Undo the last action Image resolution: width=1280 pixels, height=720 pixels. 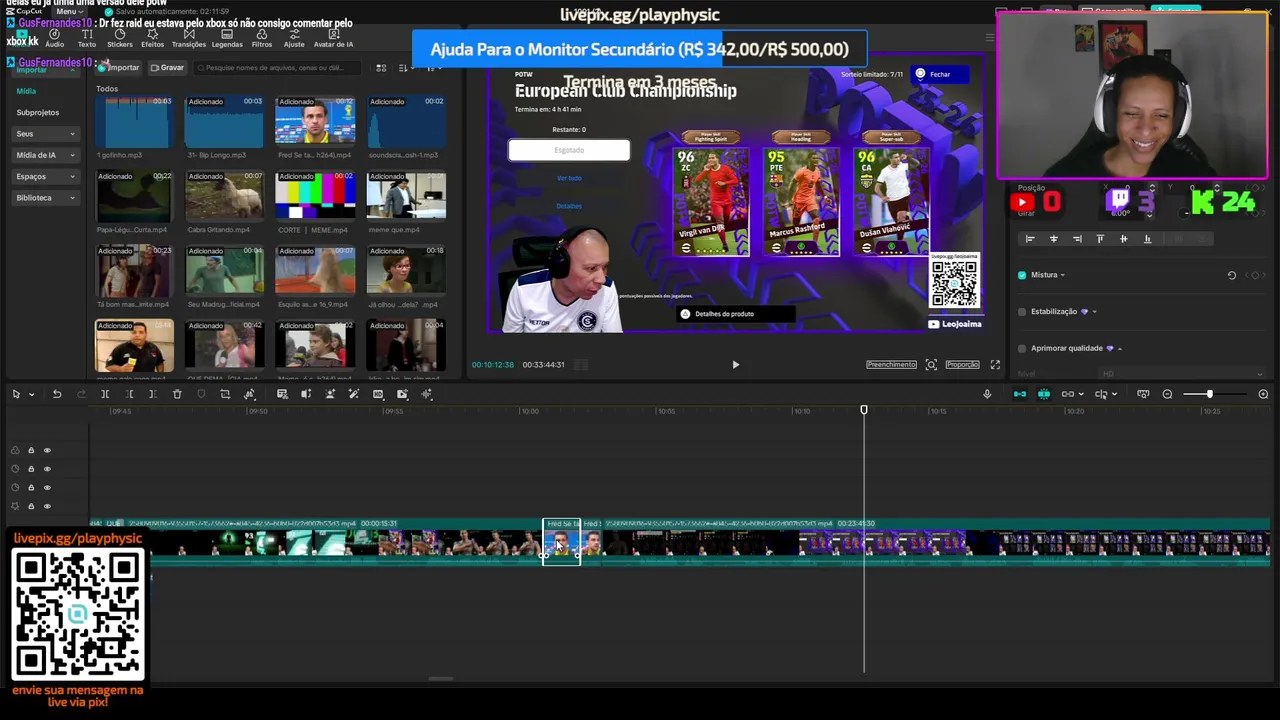pos(57,394)
